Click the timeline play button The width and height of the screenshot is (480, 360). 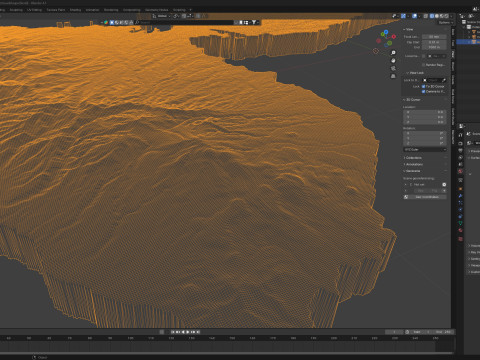[188, 332]
